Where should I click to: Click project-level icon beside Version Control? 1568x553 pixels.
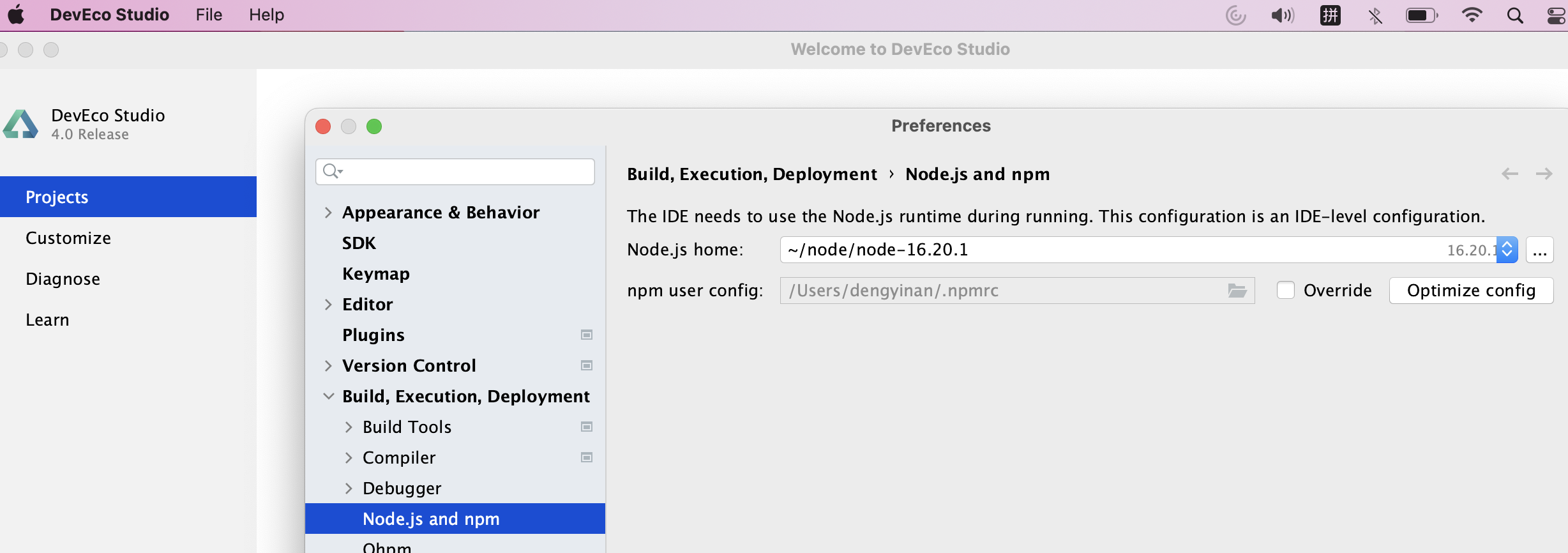coord(587,365)
